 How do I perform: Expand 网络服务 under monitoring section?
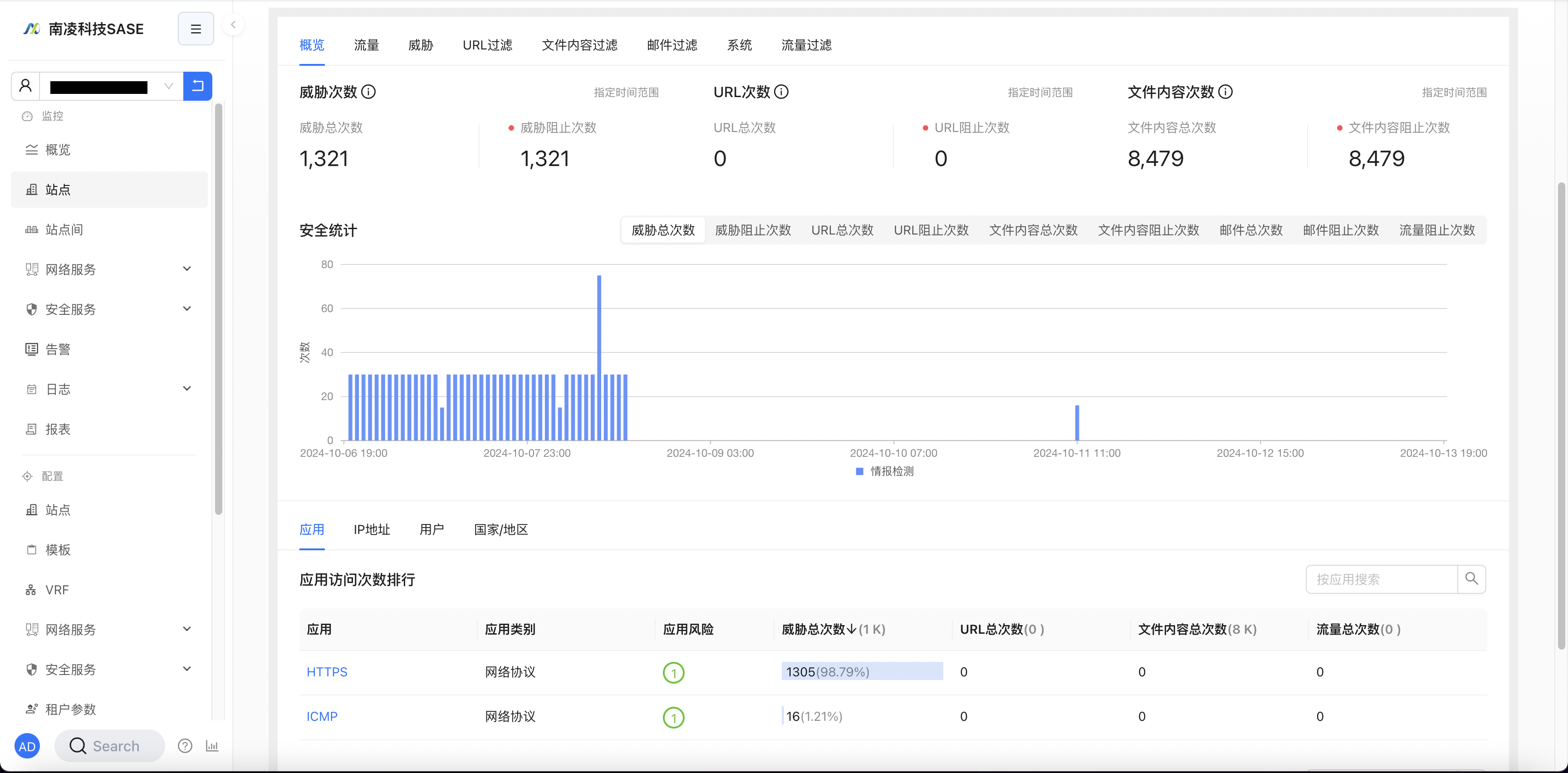point(109,269)
